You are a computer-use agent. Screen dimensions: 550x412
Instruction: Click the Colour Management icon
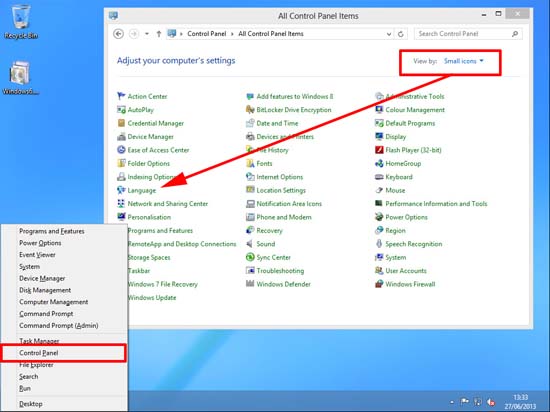(379, 110)
